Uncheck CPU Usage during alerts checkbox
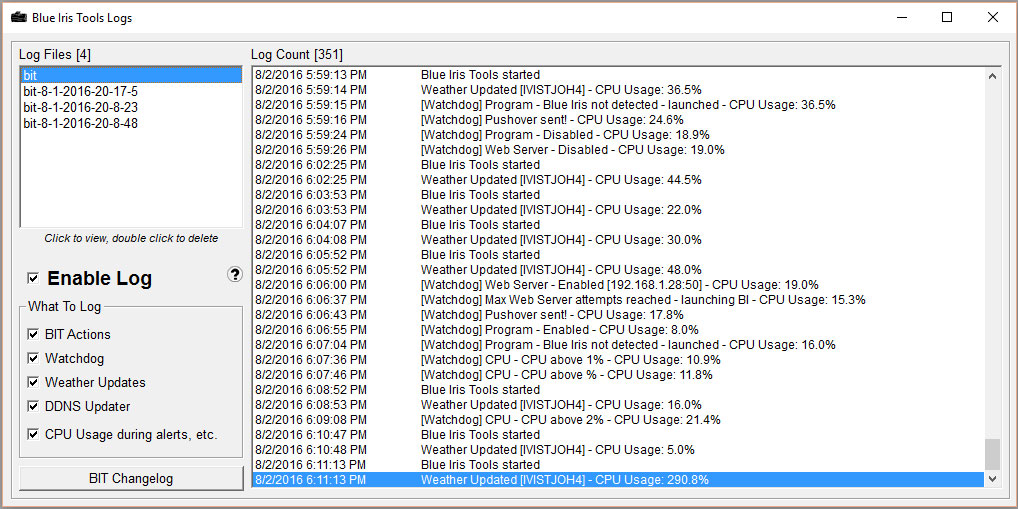The image size is (1018, 509). pos(34,434)
